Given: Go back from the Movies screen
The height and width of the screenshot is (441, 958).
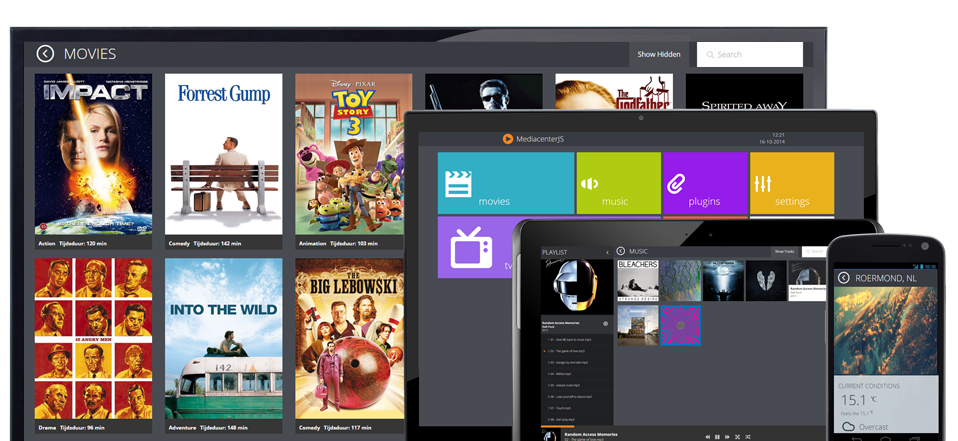Looking at the screenshot, I should pyautogui.click(x=45, y=54).
